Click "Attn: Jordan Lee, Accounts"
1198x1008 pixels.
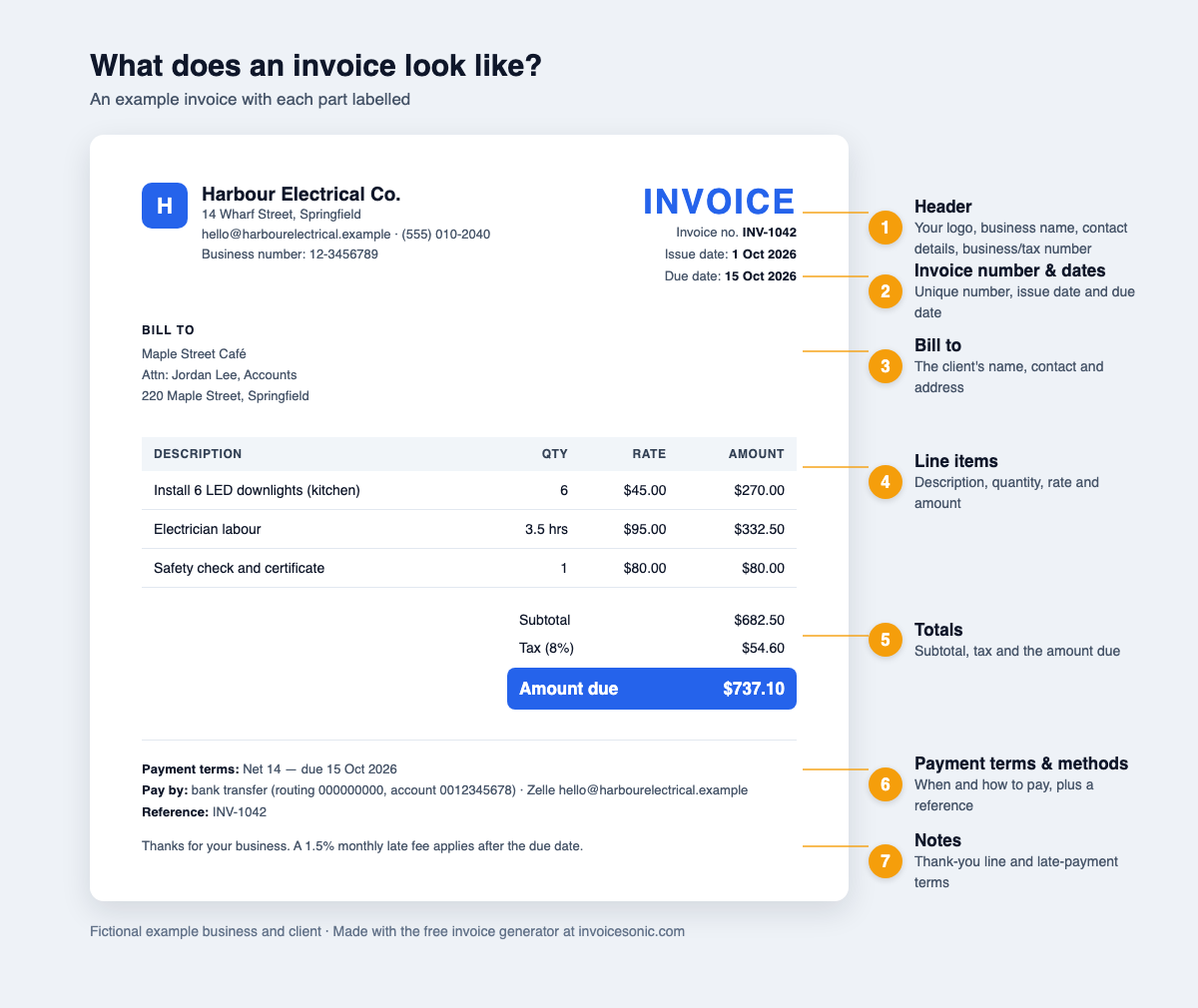219,375
